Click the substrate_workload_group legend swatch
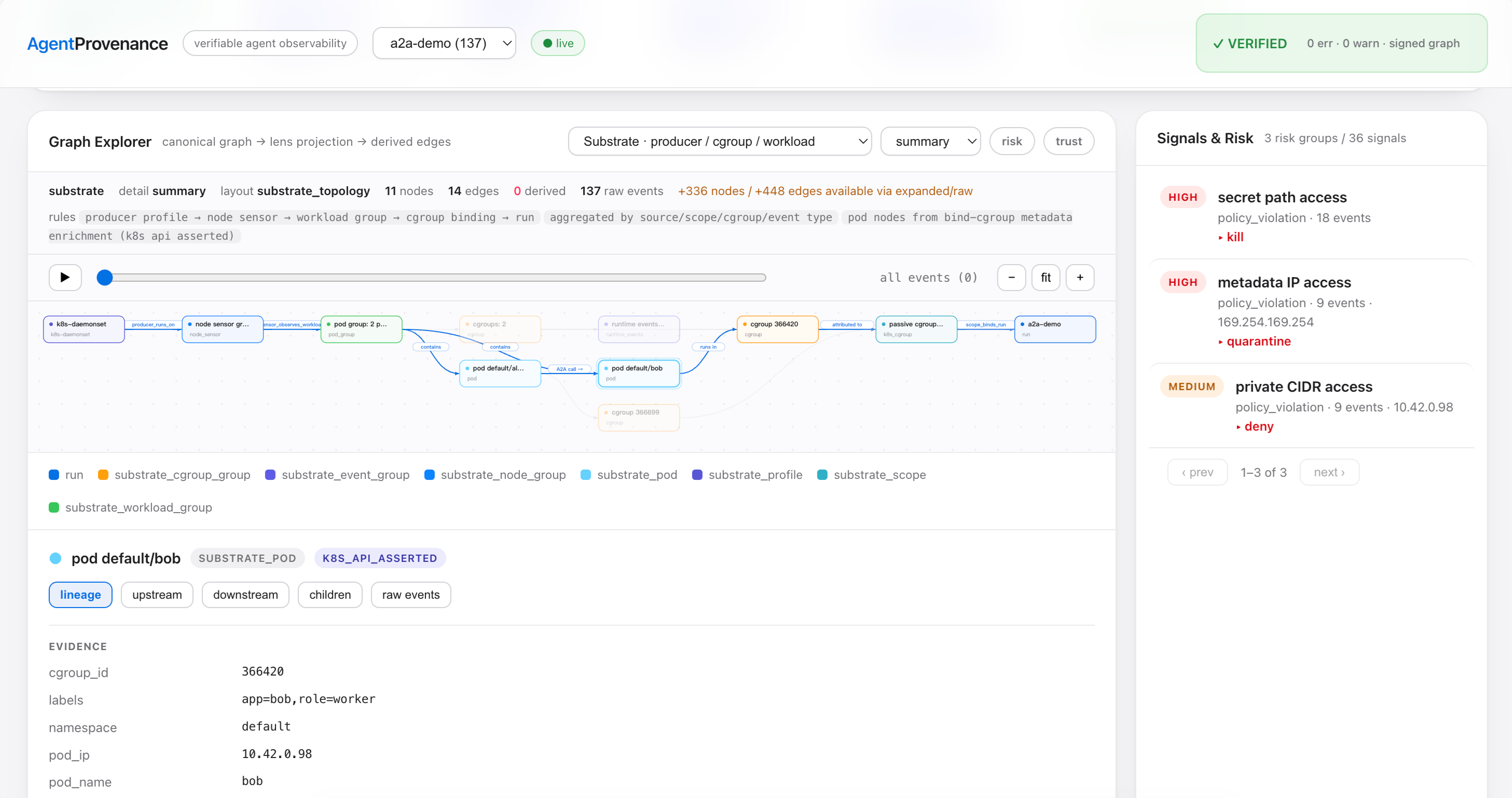Screen dimensions: 1512x798 coord(54,507)
